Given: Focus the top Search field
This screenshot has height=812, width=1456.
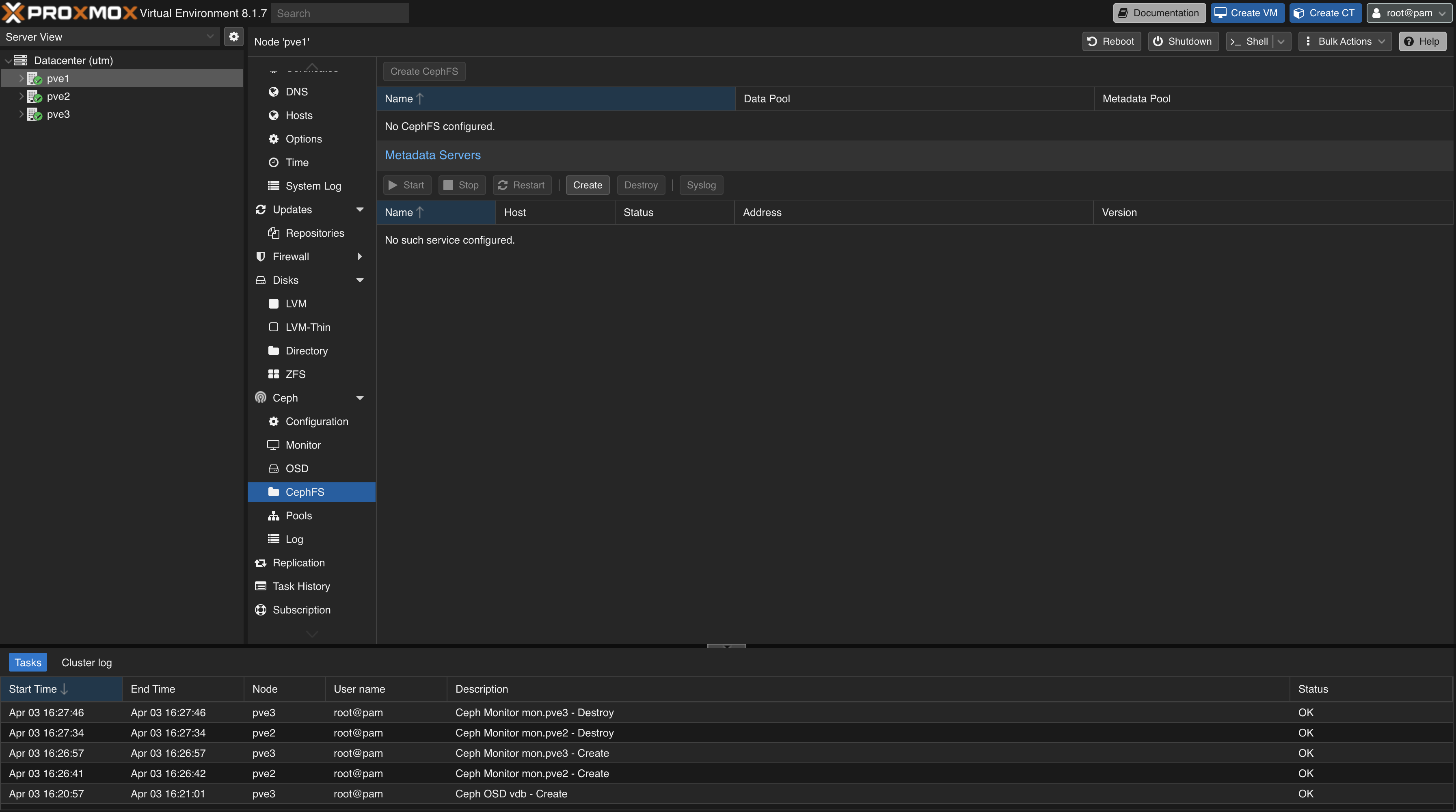Looking at the screenshot, I should point(340,13).
